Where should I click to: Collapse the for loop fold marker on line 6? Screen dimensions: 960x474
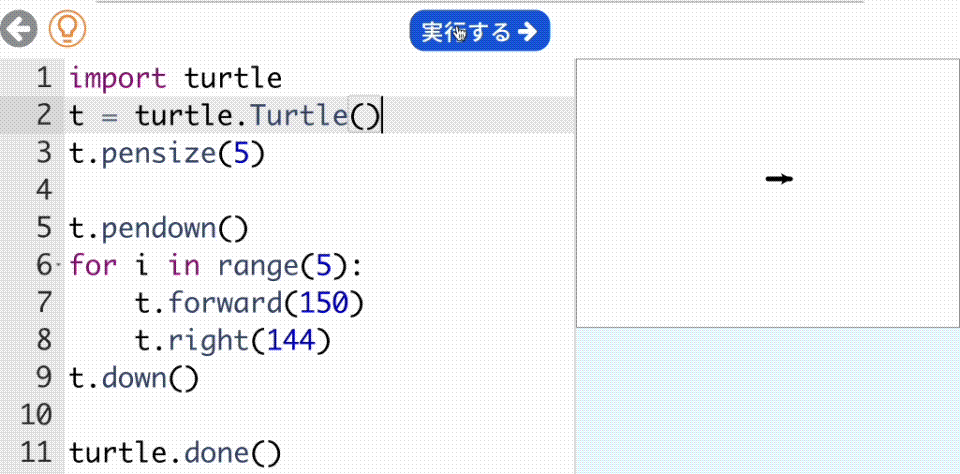coord(60,266)
